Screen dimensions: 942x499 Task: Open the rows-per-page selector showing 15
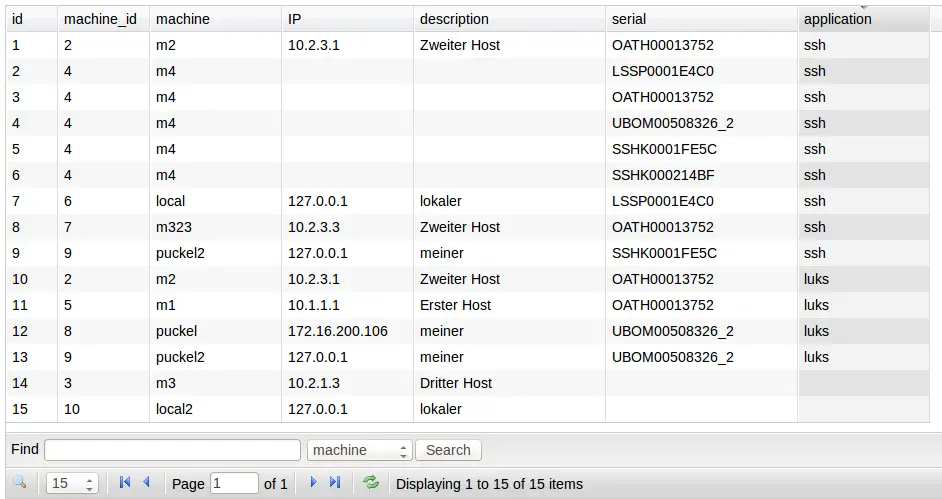coord(72,483)
